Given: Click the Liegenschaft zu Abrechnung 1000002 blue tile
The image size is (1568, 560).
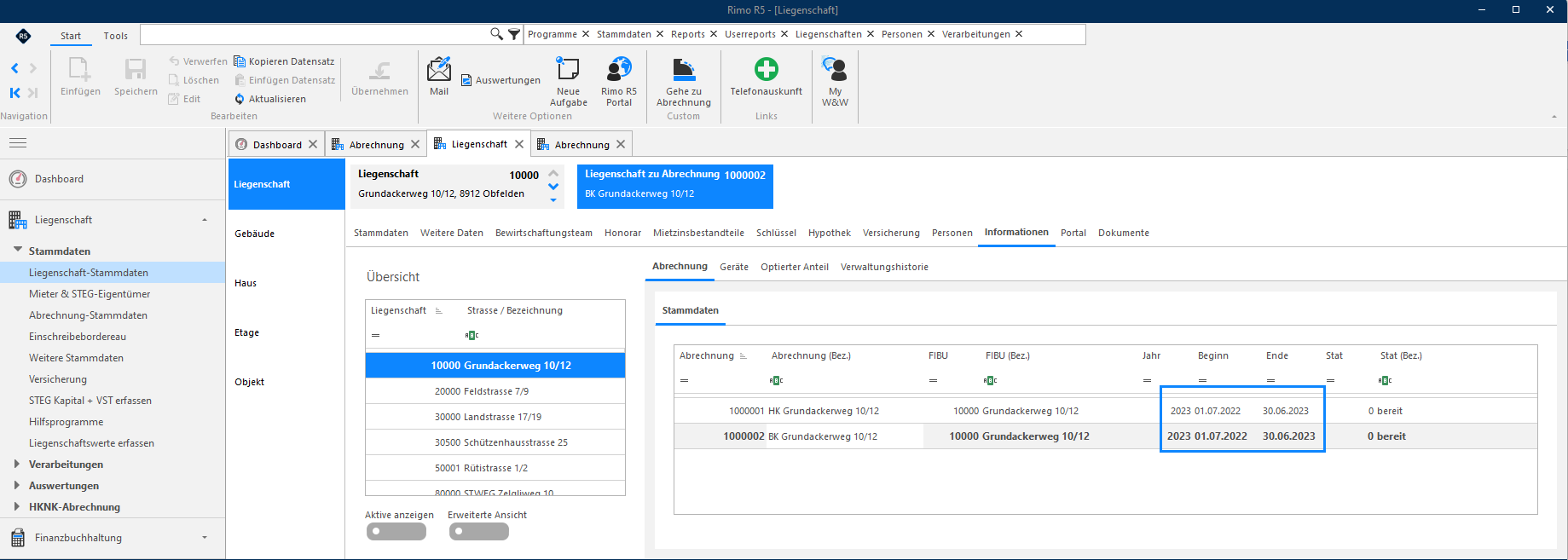Looking at the screenshot, I should pos(675,186).
